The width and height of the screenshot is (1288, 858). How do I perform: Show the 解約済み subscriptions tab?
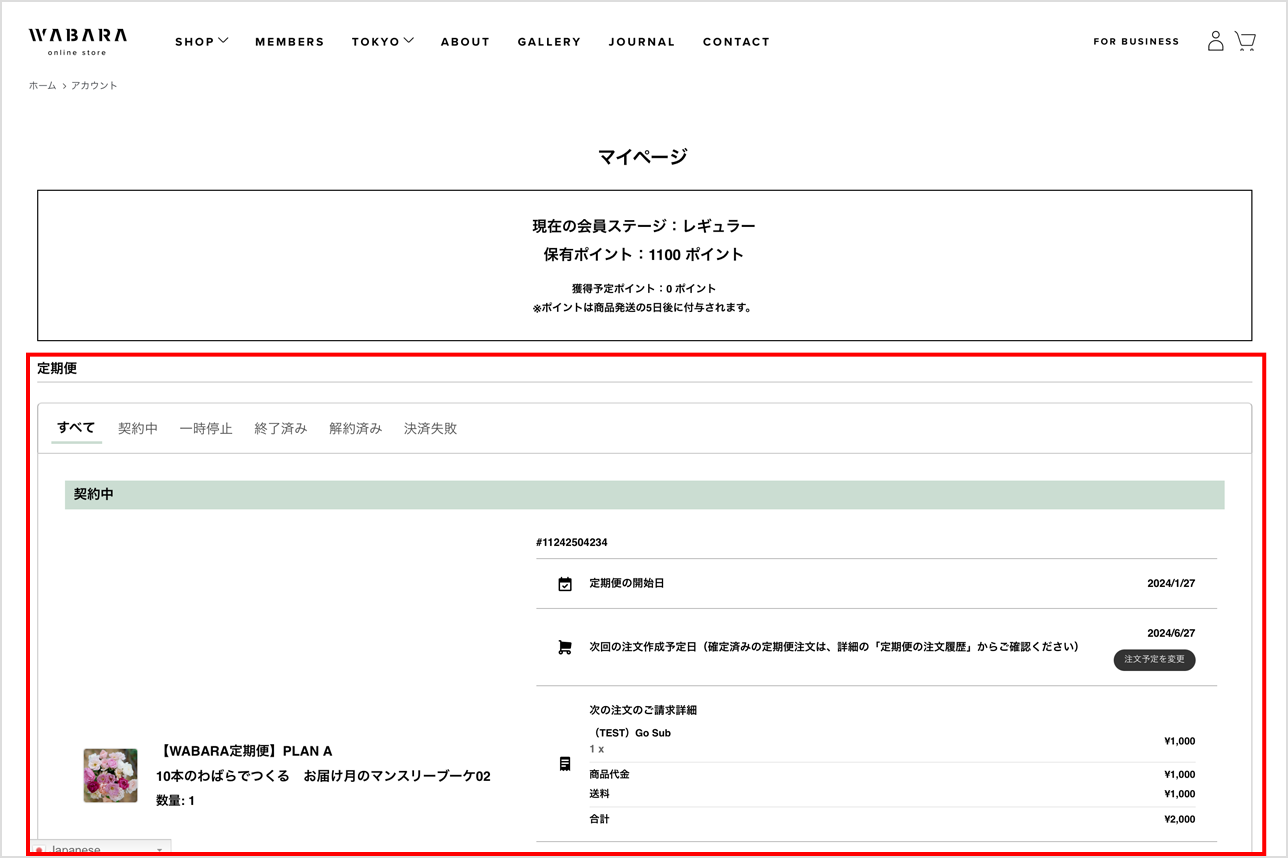click(355, 429)
